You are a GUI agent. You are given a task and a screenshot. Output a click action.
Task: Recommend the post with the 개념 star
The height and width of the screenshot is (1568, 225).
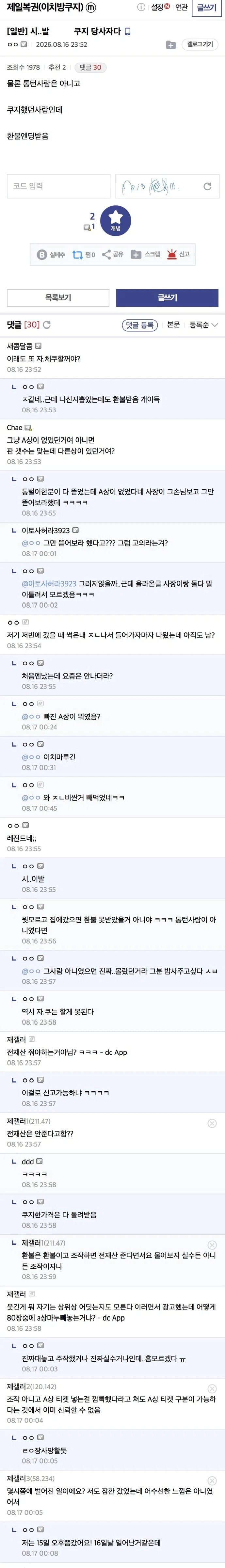tap(116, 220)
